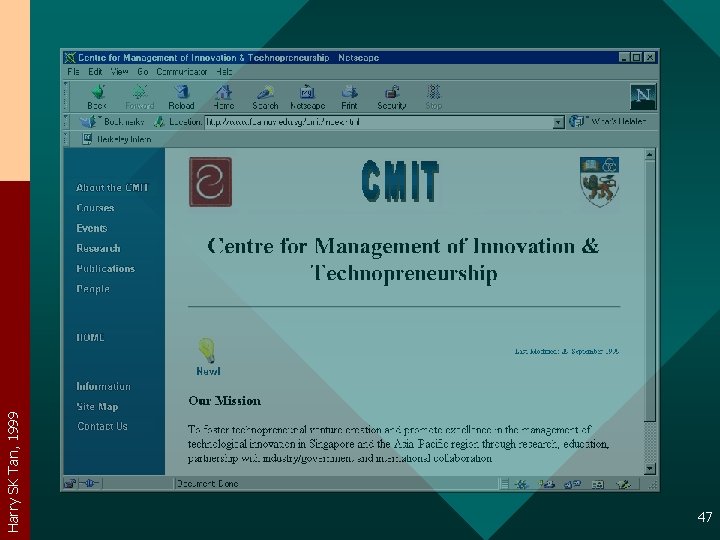
Task: Click the Netscape toolbar icon
Action: point(307,97)
